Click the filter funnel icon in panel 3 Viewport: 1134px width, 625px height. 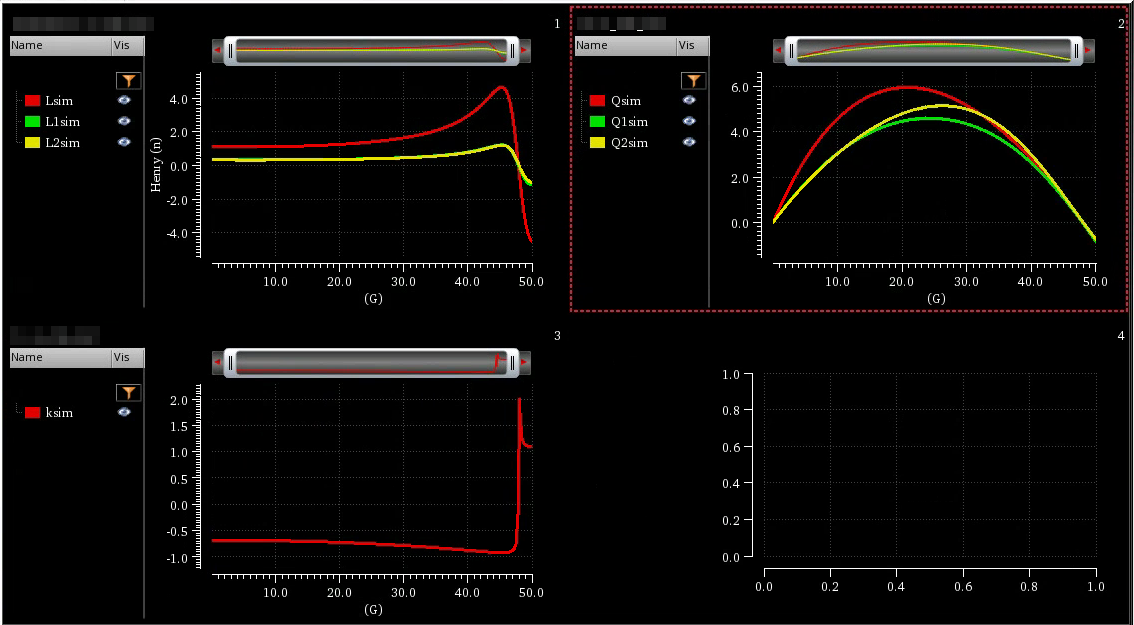(x=128, y=393)
